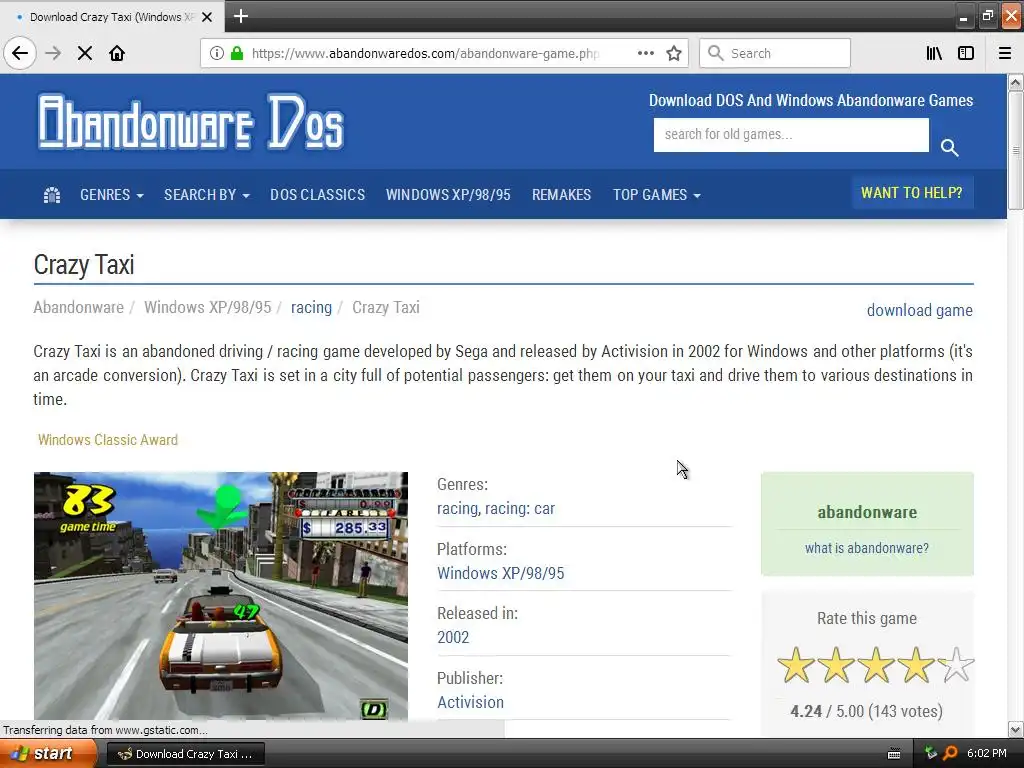The height and width of the screenshot is (768, 1024).
Task: Open the Library bookshelf icon
Action: pos(934,53)
